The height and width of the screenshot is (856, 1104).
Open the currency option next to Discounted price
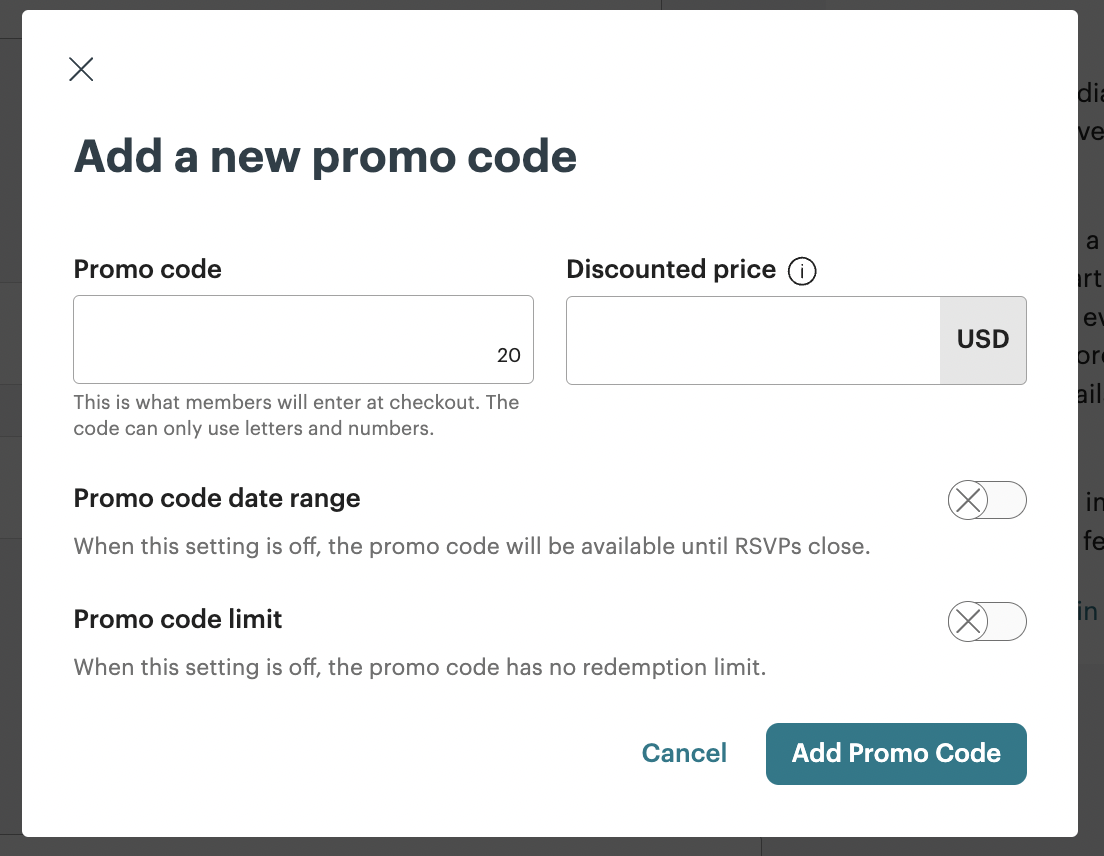click(x=983, y=340)
